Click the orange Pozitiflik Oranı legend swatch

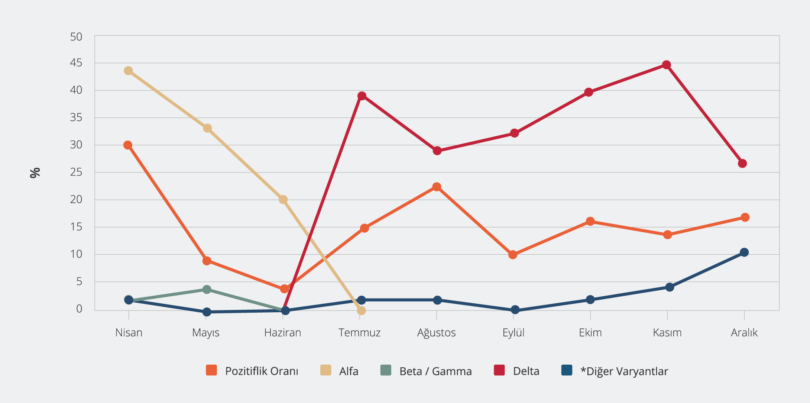pyautogui.click(x=211, y=371)
